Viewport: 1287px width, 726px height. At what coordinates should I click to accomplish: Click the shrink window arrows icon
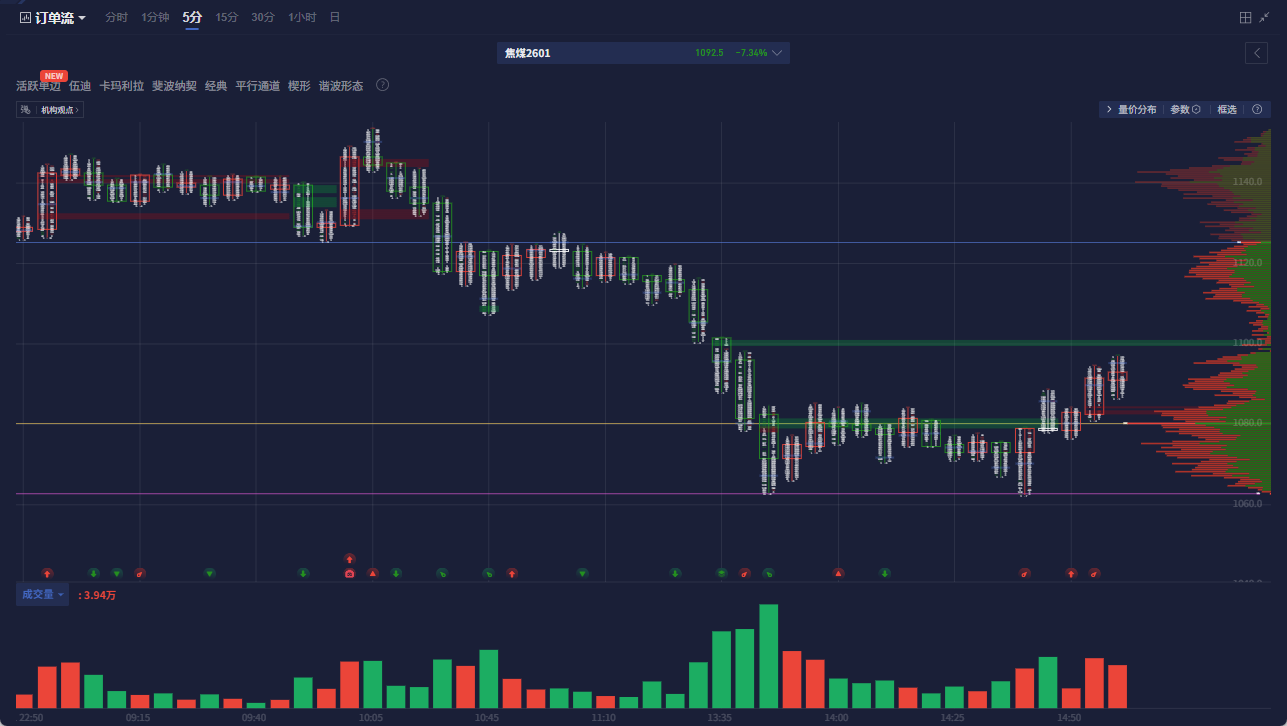pyautogui.click(x=1264, y=18)
